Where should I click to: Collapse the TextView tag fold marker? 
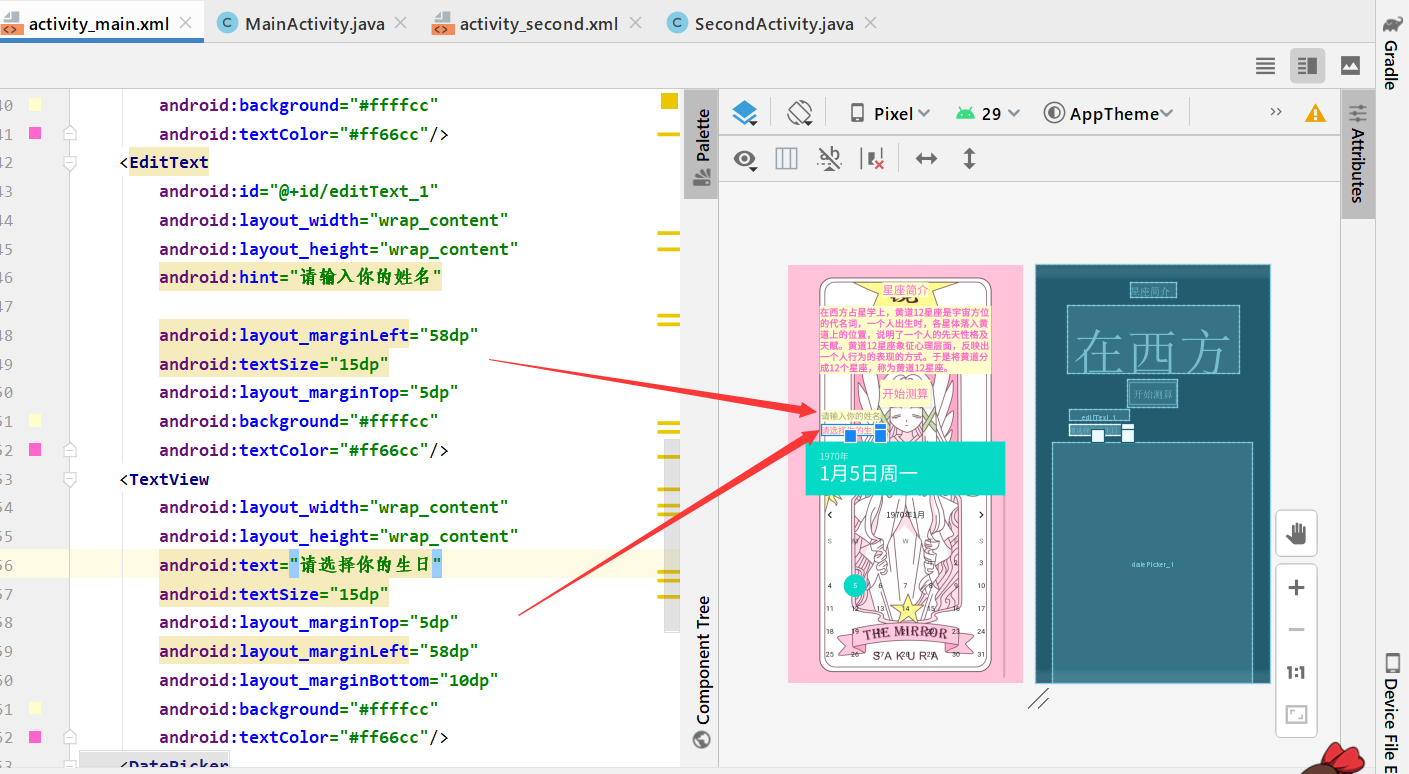click(x=69, y=479)
